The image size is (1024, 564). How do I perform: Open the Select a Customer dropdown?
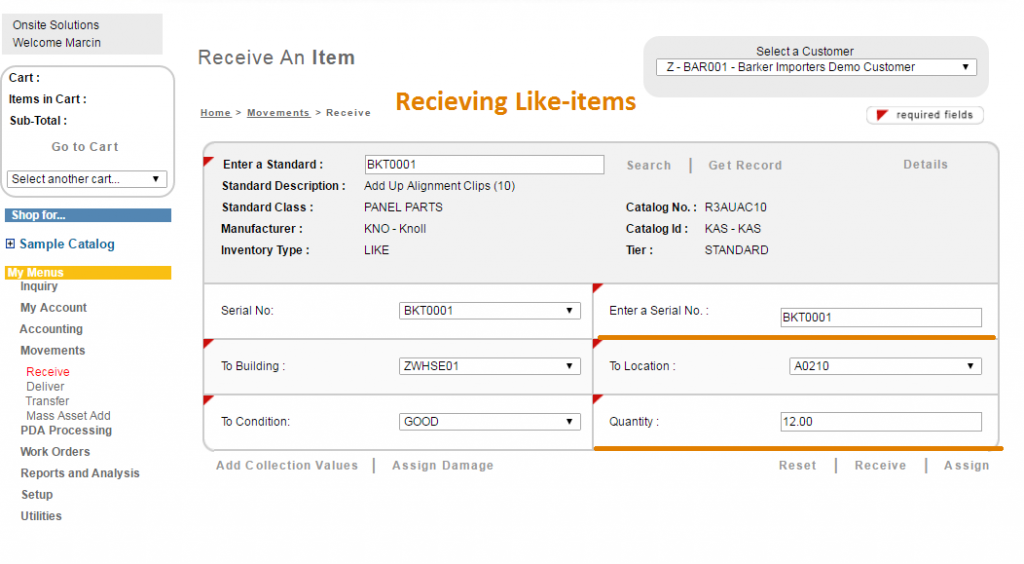click(816, 67)
